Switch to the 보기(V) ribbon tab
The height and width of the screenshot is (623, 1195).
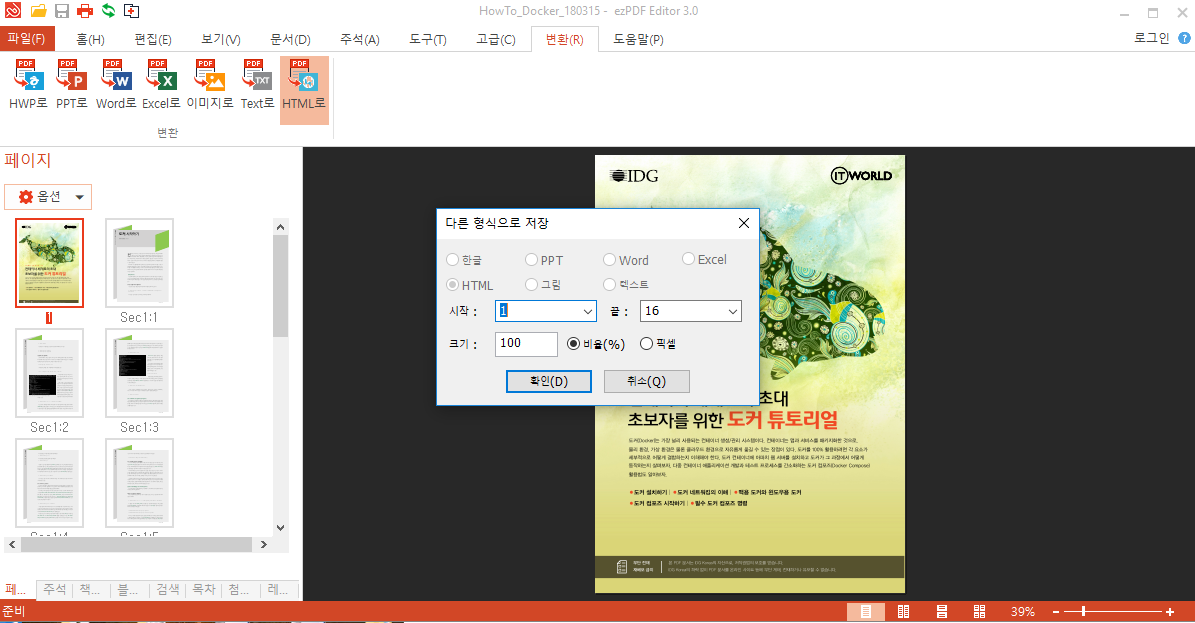coord(220,39)
